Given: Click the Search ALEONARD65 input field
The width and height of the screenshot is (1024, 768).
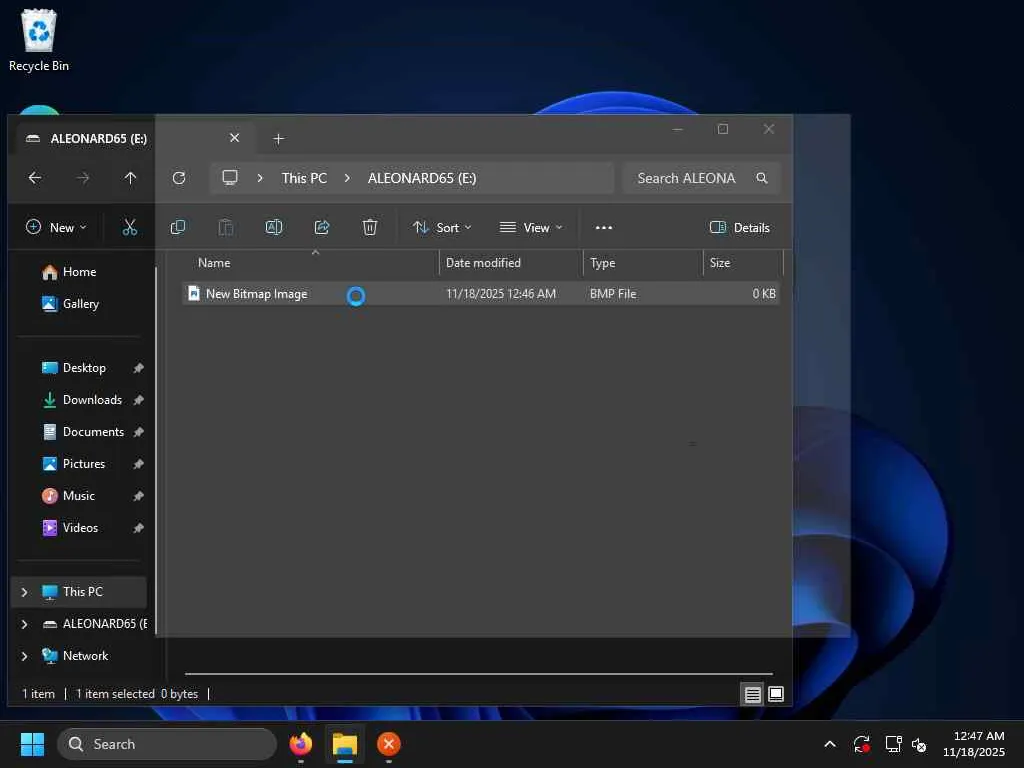Looking at the screenshot, I should click(690, 178).
